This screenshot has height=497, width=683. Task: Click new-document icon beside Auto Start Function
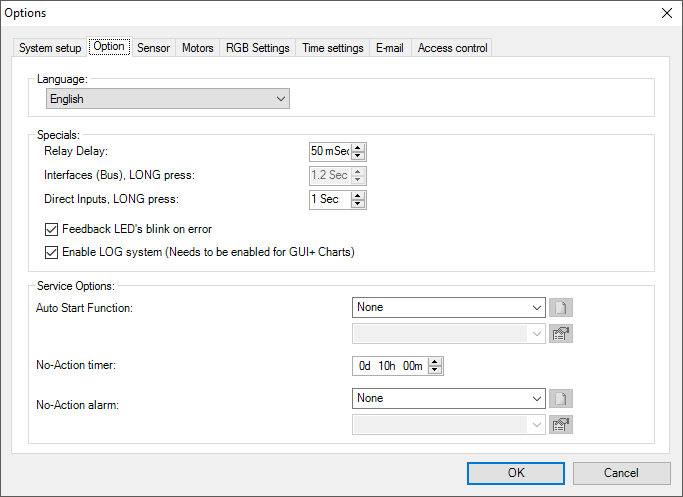(563, 308)
